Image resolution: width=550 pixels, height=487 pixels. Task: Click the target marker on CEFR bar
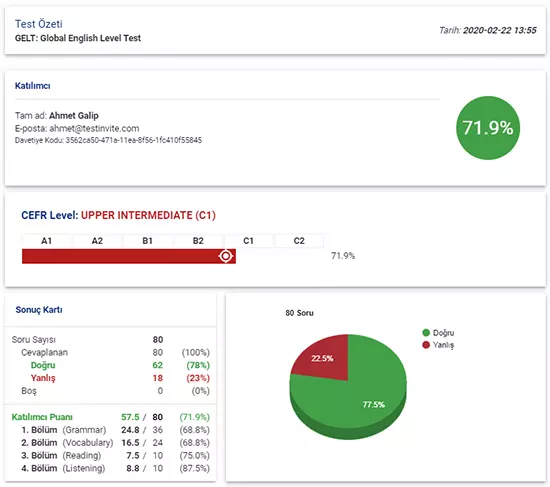(x=226, y=256)
